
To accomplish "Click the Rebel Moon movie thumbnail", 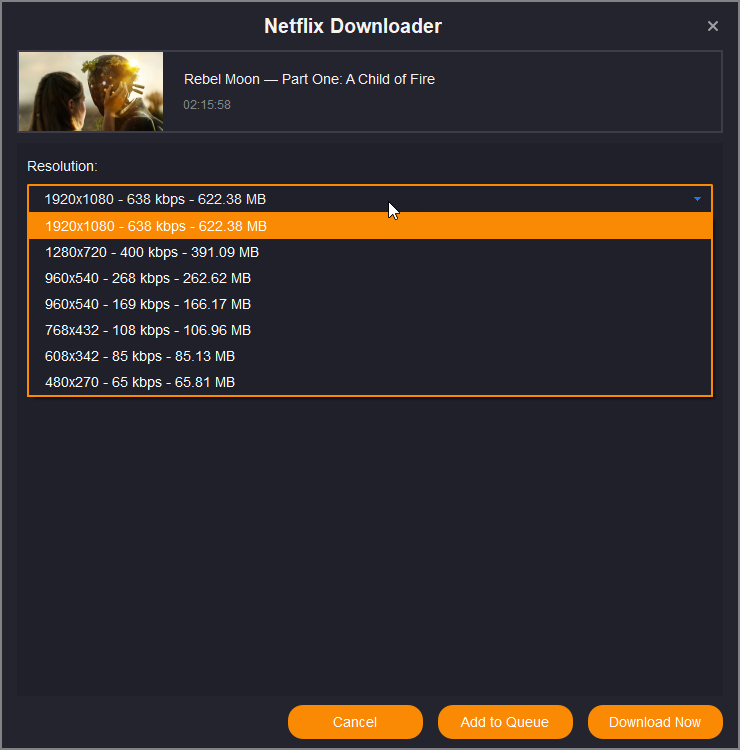I will tap(91, 91).
